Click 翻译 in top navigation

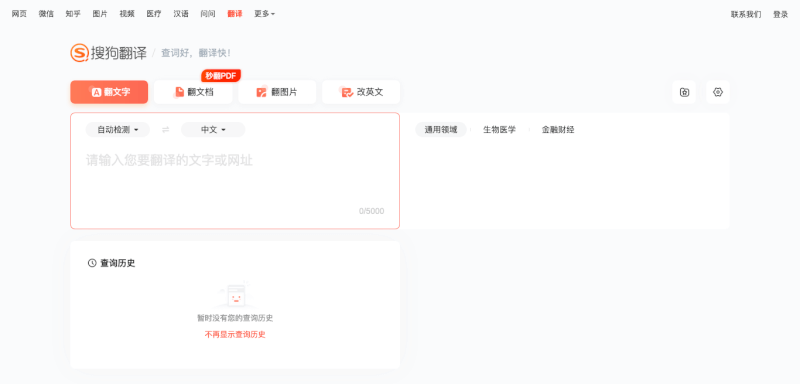(x=235, y=14)
